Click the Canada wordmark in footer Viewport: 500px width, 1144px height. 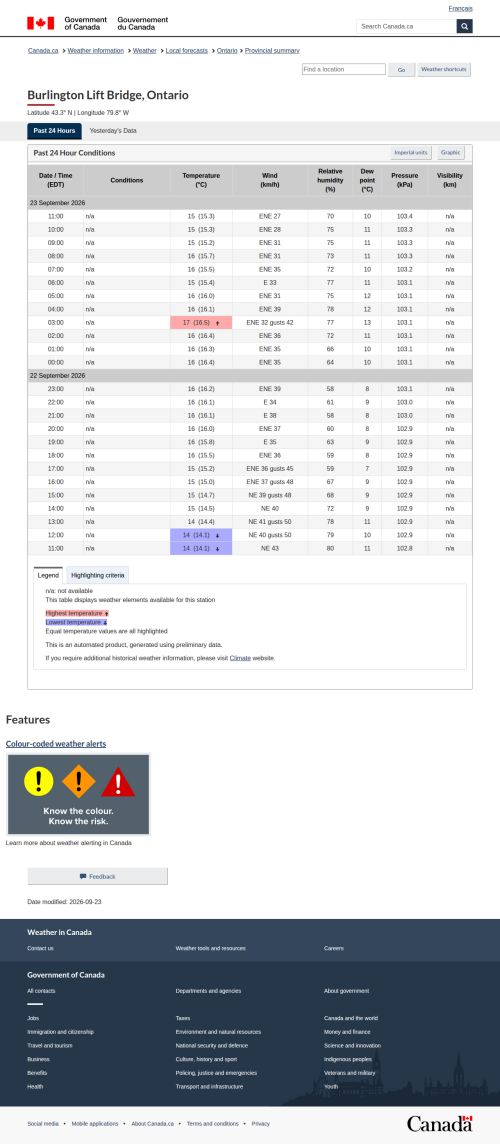pos(439,1123)
